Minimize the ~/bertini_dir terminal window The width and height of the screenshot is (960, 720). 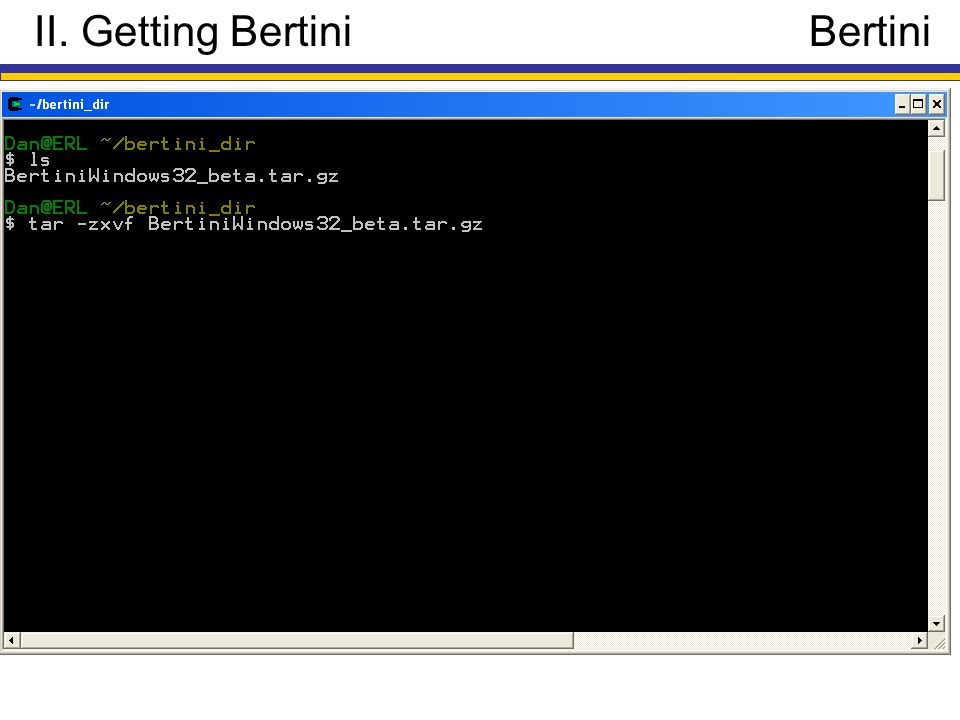click(901, 105)
